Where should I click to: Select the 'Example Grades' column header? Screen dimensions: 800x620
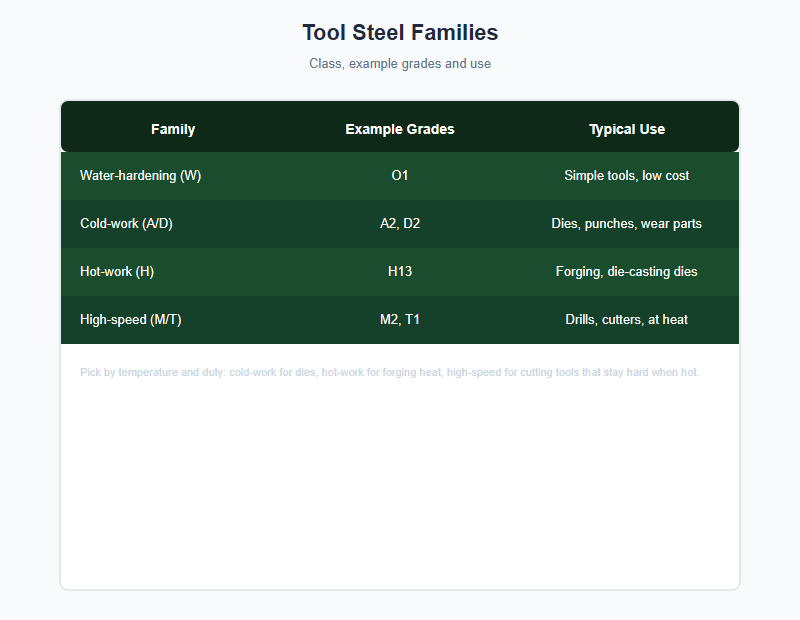(400, 129)
